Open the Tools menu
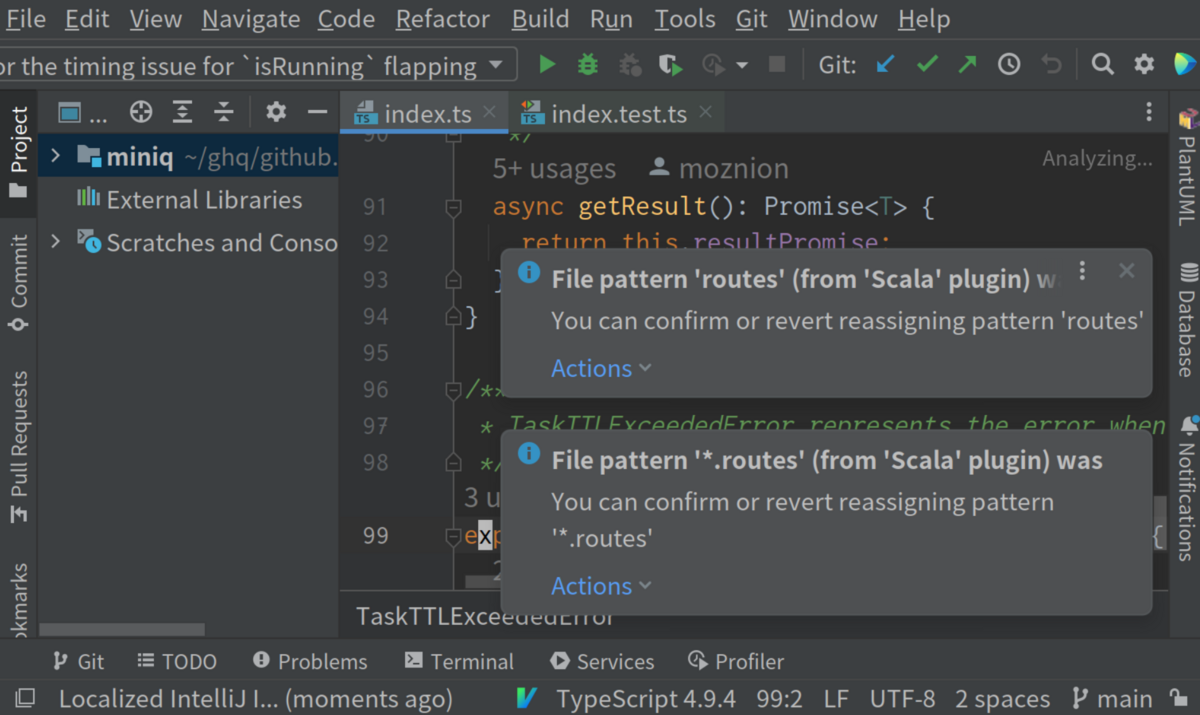 tap(685, 19)
